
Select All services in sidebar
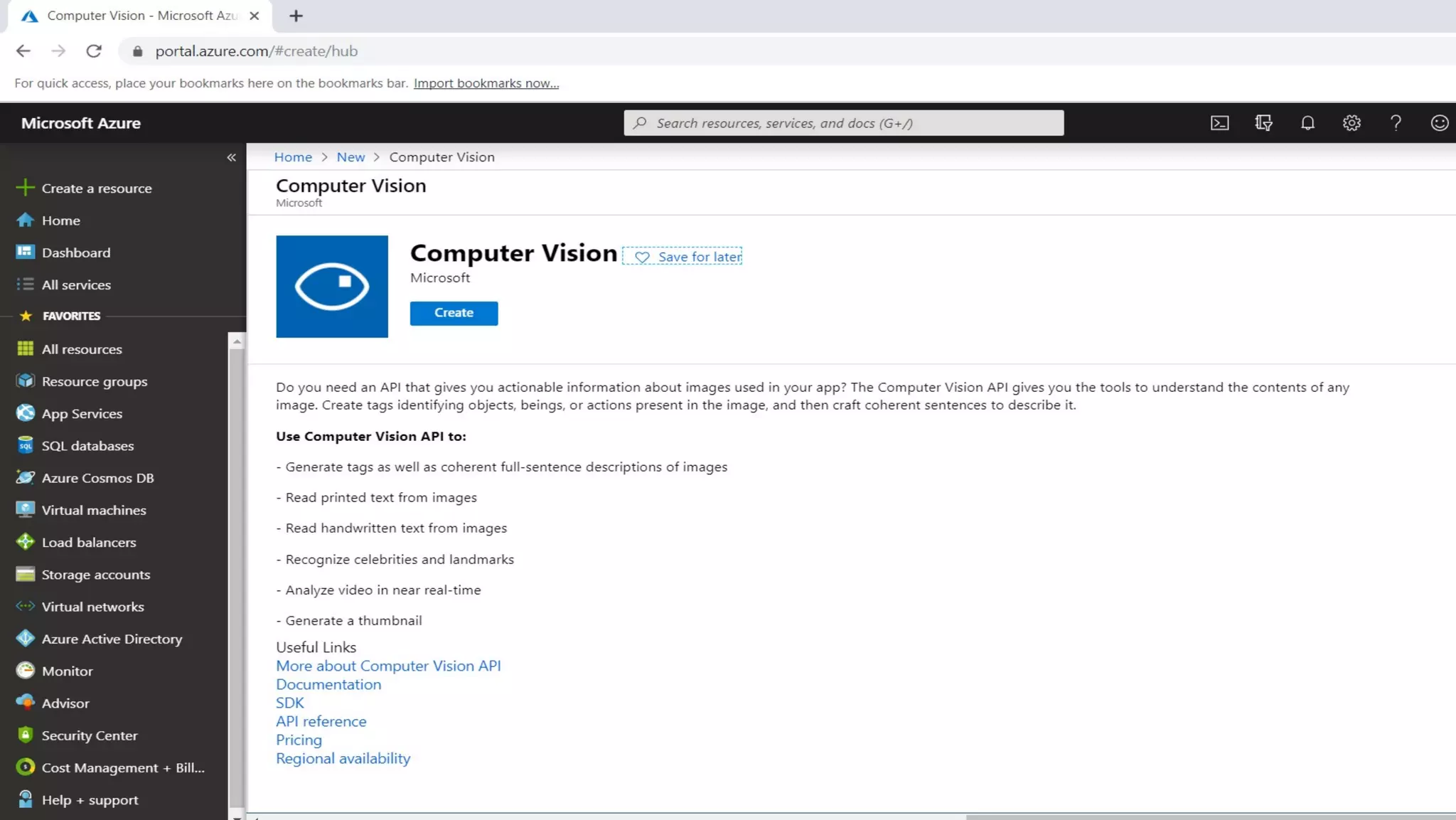tap(76, 285)
